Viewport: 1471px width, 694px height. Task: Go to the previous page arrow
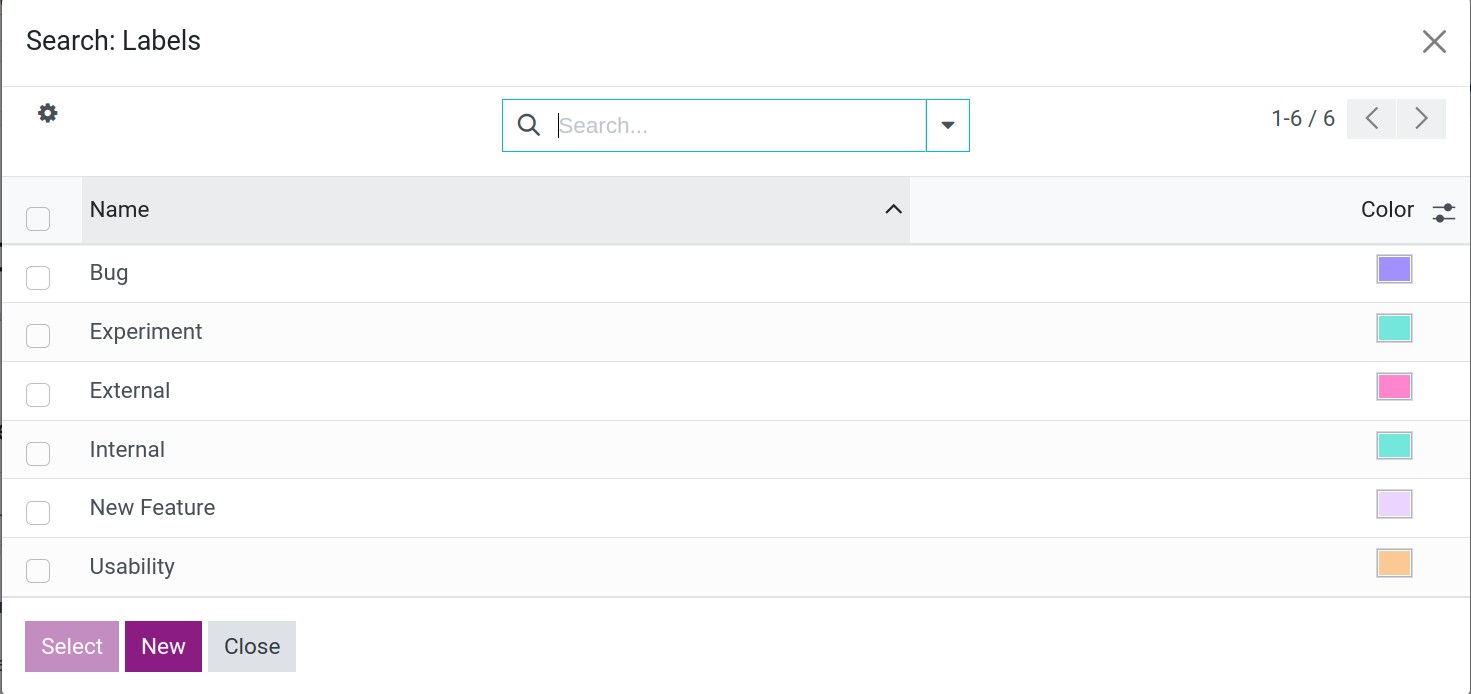point(1370,118)
